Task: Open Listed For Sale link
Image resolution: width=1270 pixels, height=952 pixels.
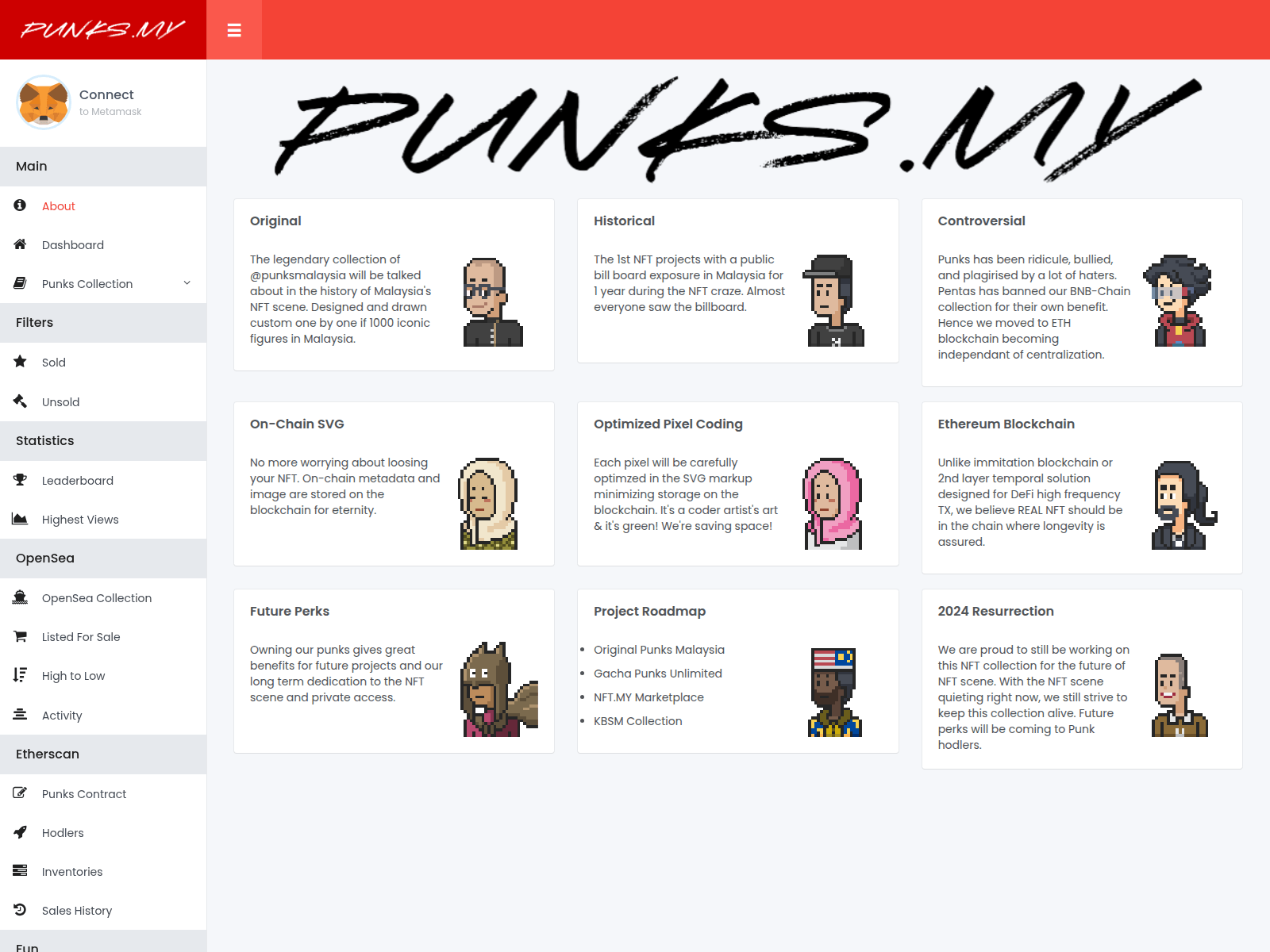Action: (103, 637)
